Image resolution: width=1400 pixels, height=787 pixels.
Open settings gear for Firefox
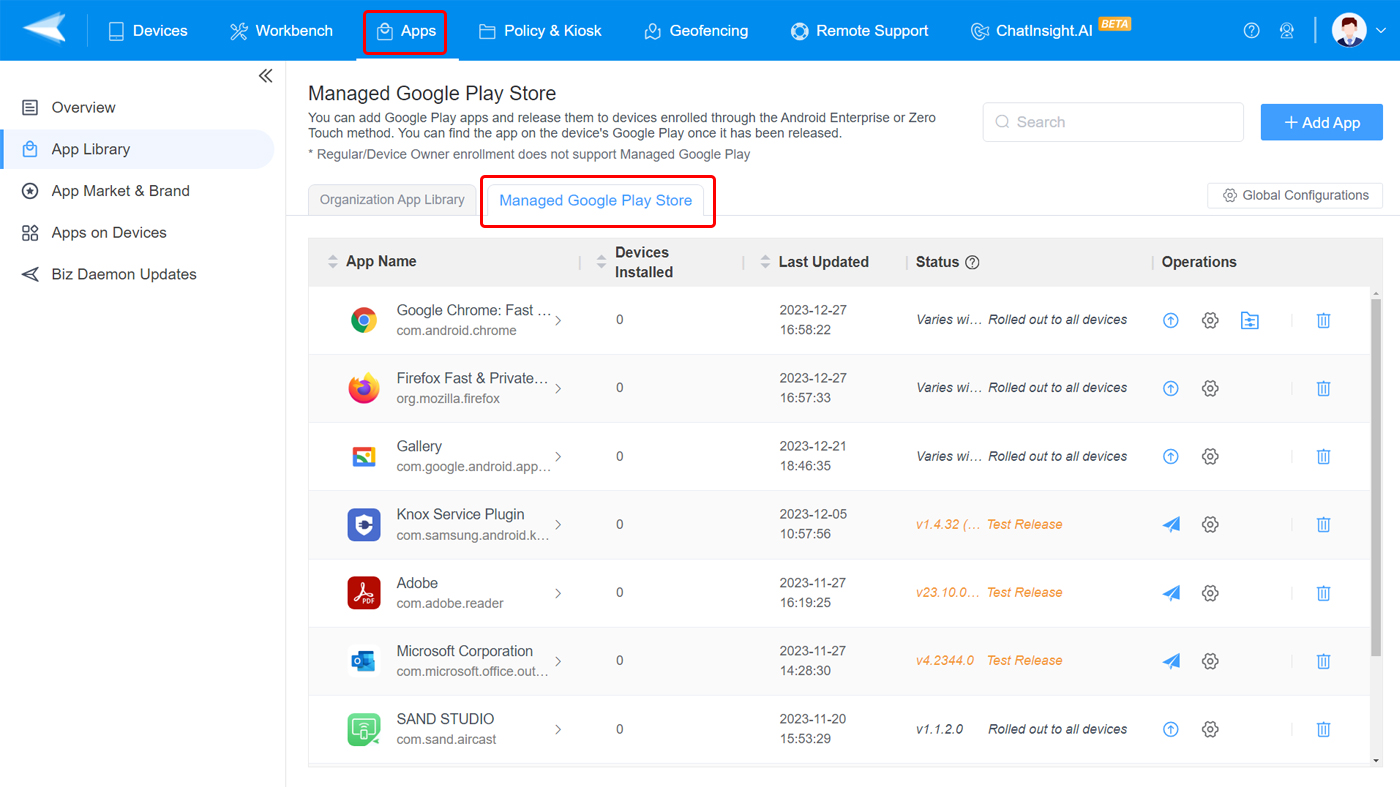click(1210, 388)
